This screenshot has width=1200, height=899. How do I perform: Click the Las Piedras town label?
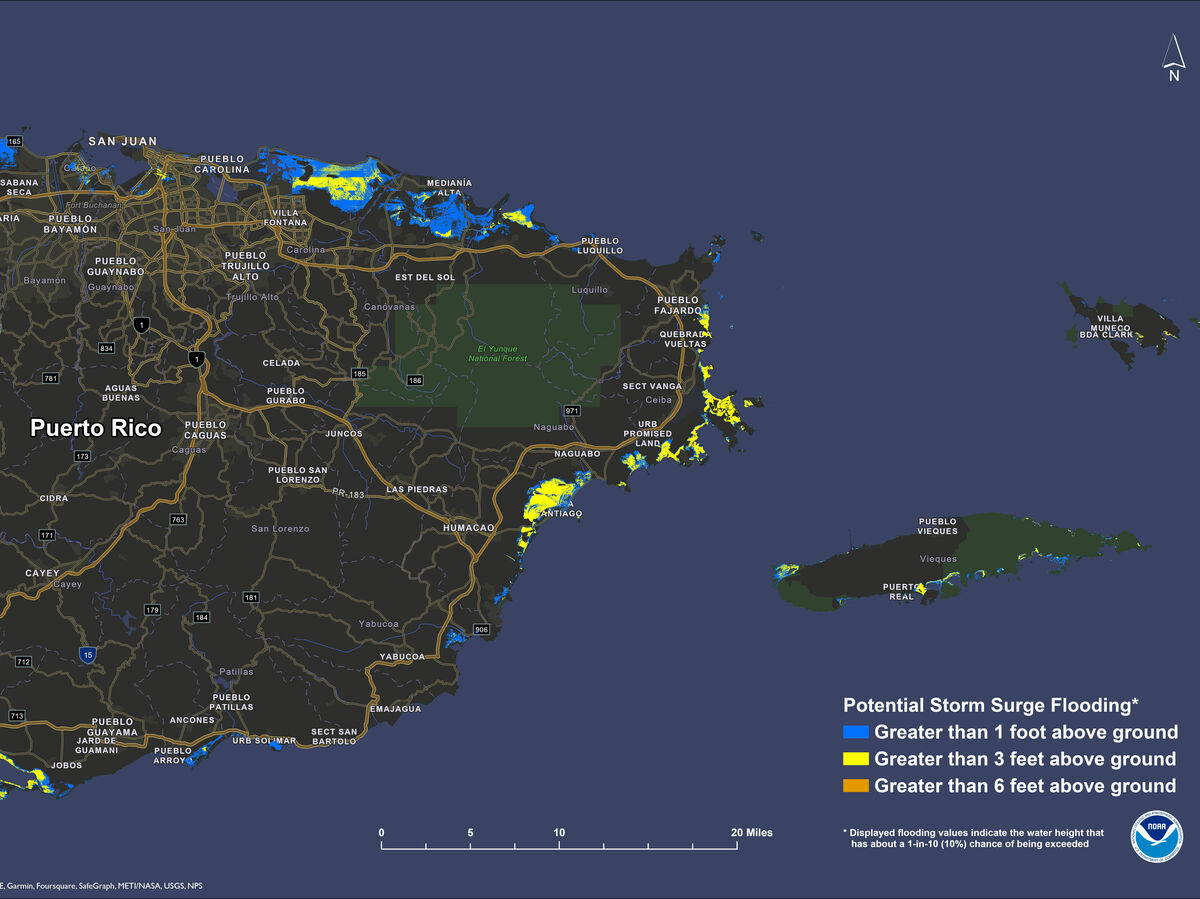[x=416, y=490]
